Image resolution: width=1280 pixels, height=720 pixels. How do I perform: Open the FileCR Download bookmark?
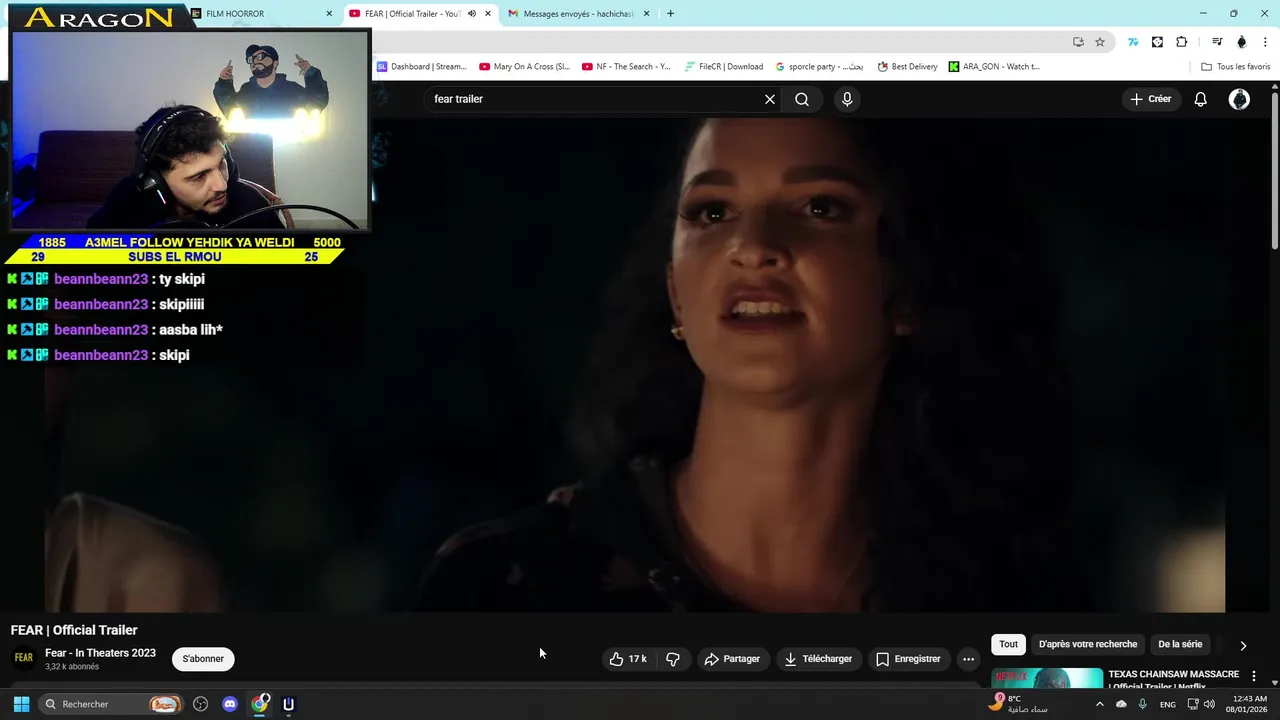(x=724, y=67)
